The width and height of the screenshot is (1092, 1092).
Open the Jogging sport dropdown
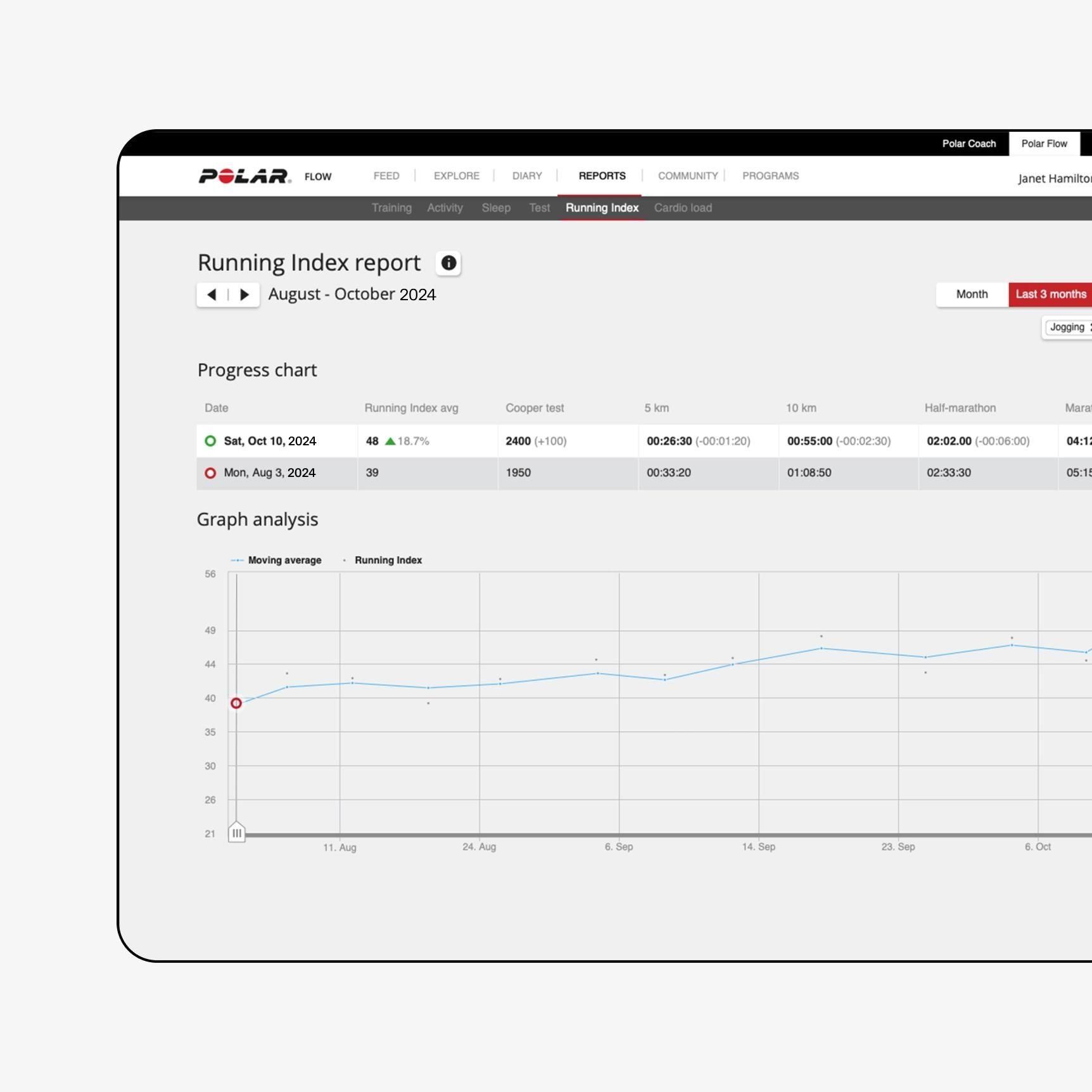1069,327
